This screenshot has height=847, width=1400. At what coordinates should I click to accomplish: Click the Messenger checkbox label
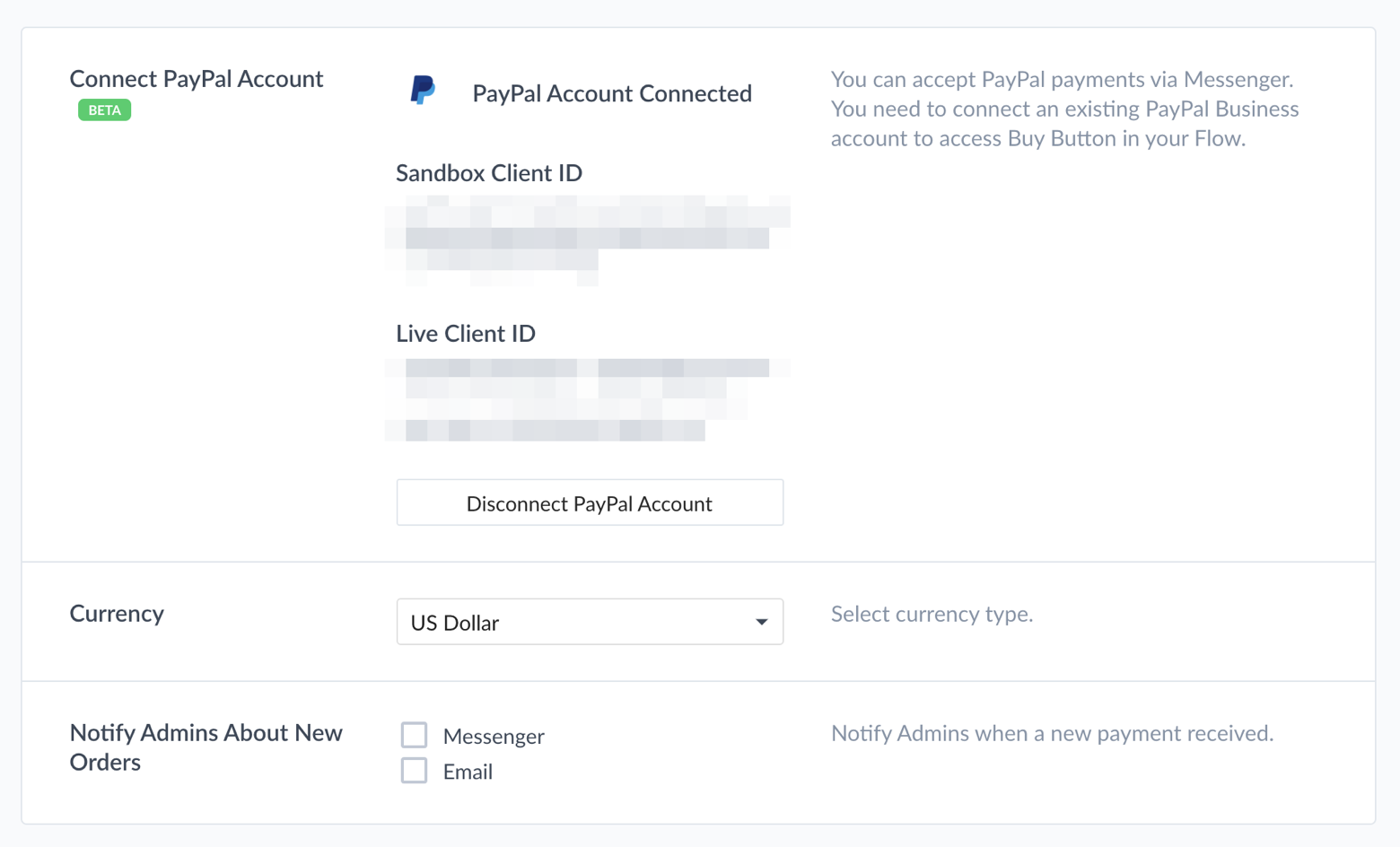point(494,736)
